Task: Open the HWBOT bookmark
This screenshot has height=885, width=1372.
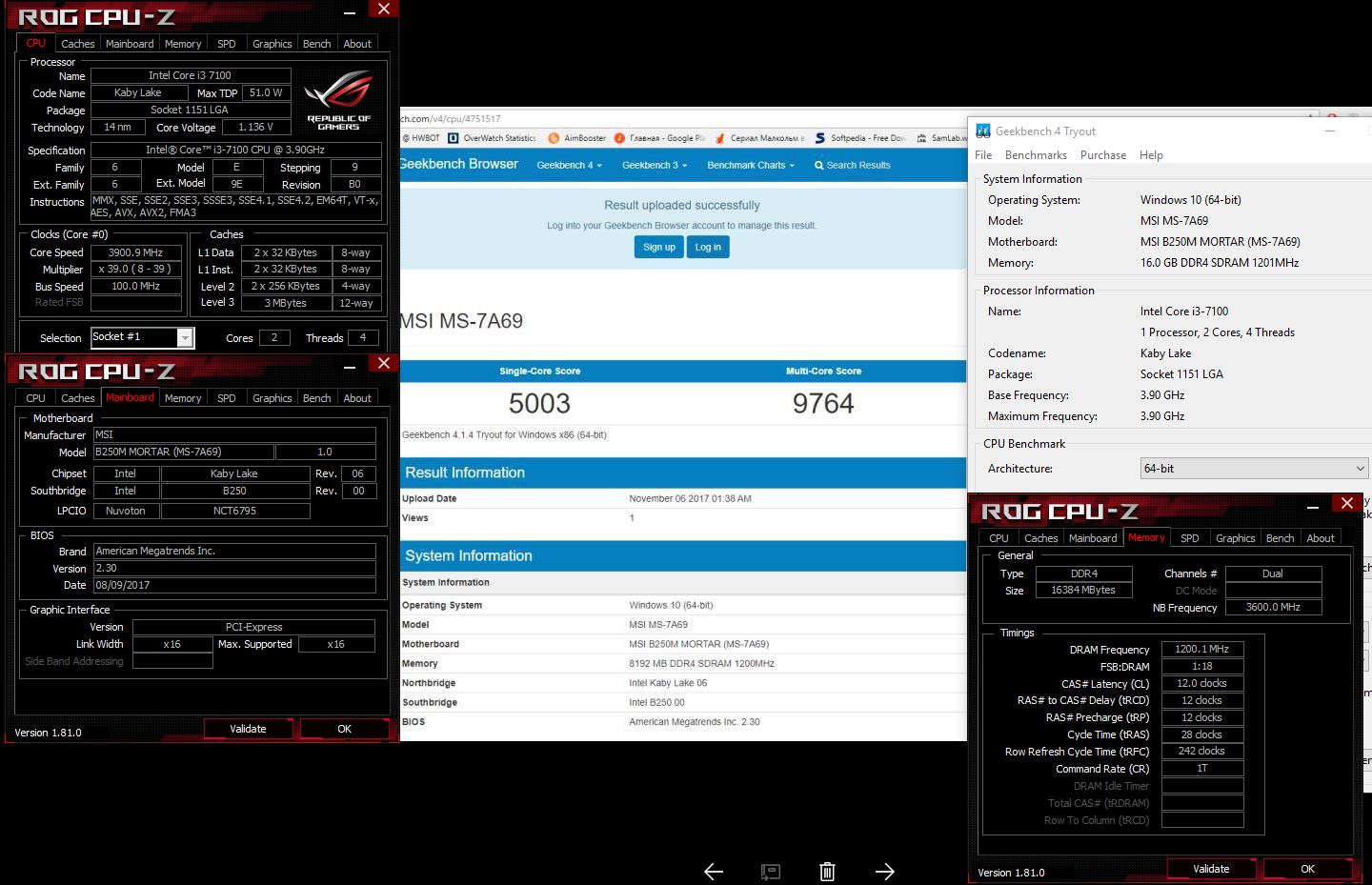Action: (420, 138)
